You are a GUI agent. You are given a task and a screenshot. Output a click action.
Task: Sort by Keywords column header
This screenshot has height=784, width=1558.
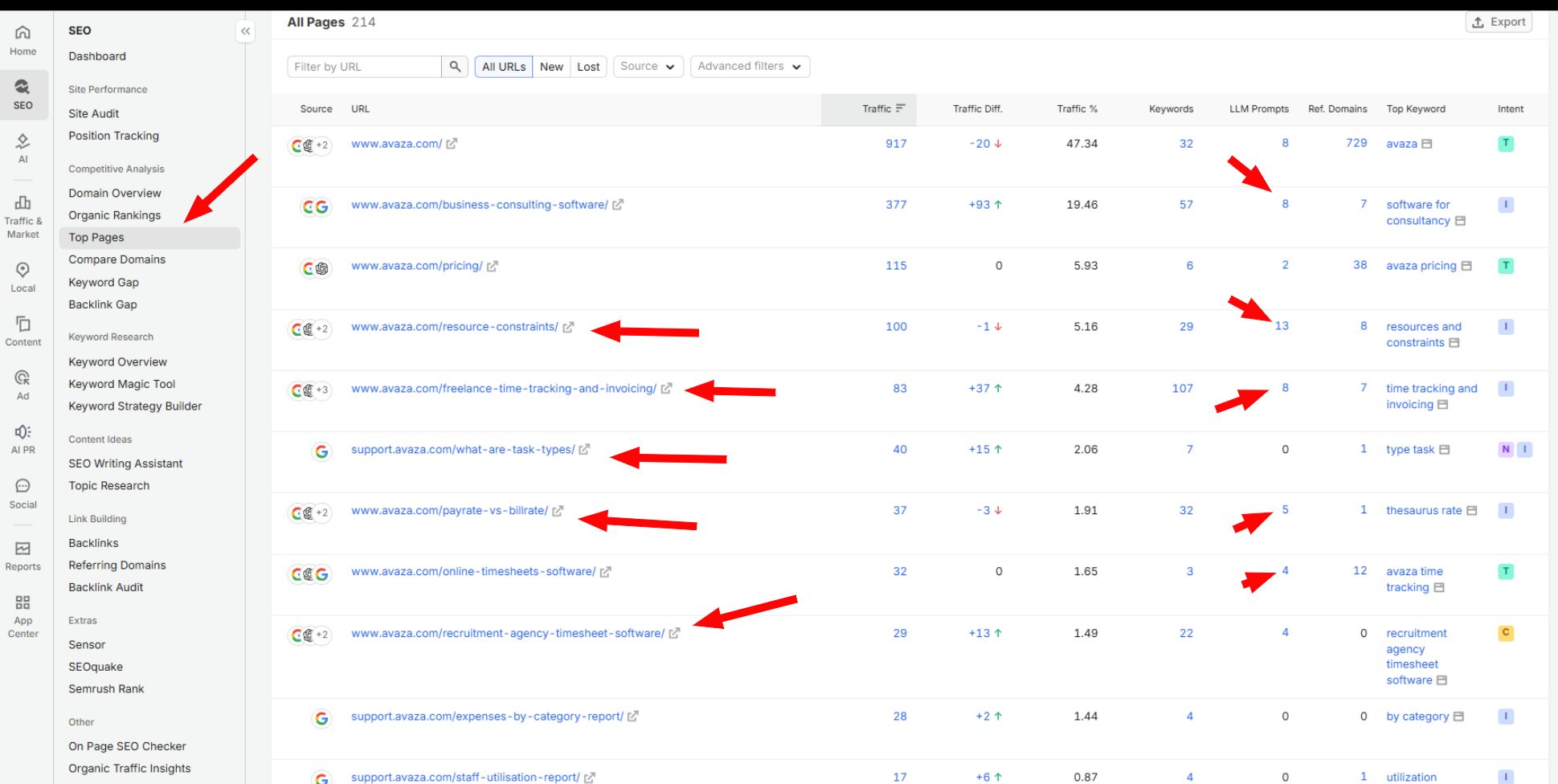point(1171,109)
